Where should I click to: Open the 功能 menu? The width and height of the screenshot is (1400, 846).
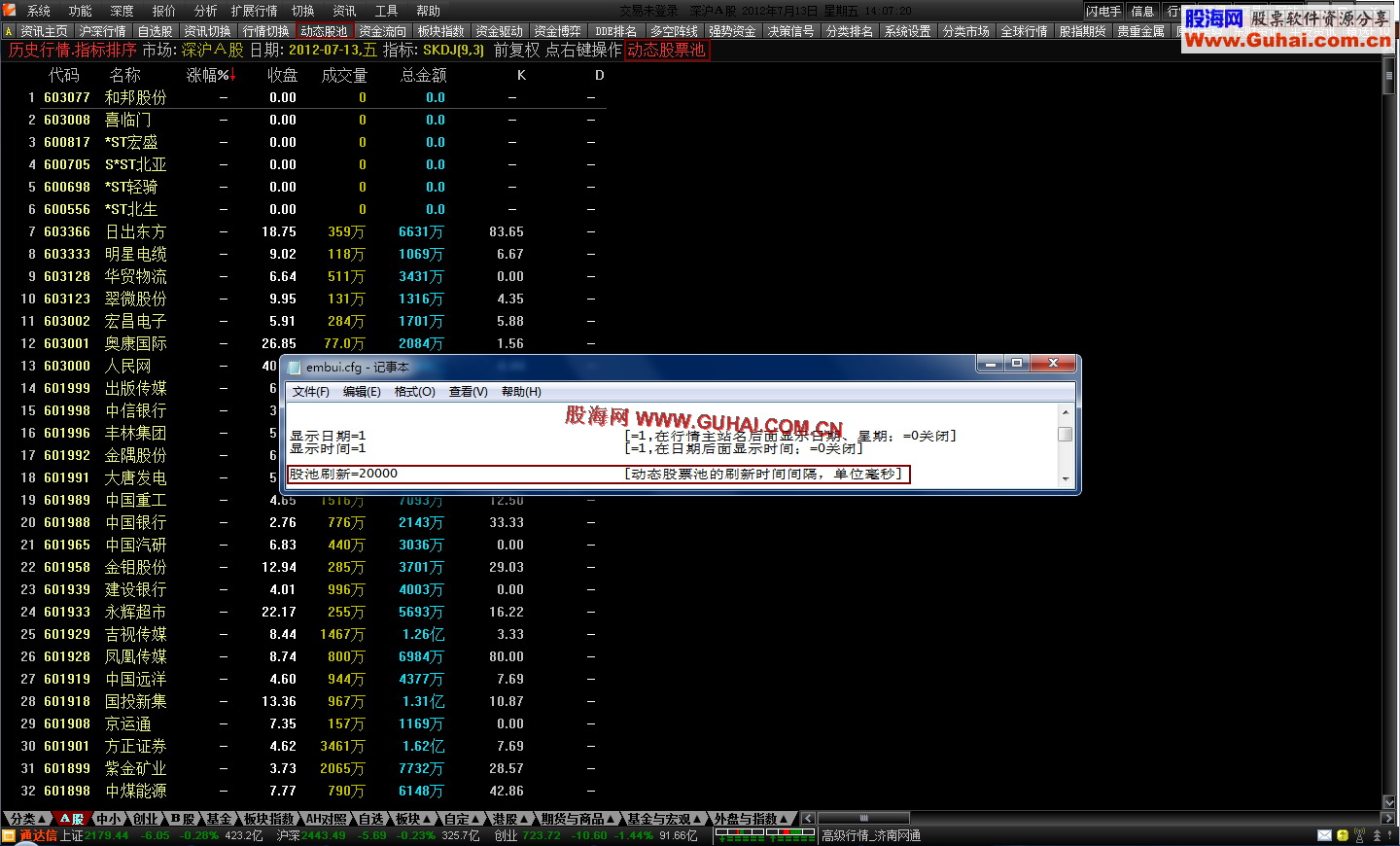pos(80,11)
